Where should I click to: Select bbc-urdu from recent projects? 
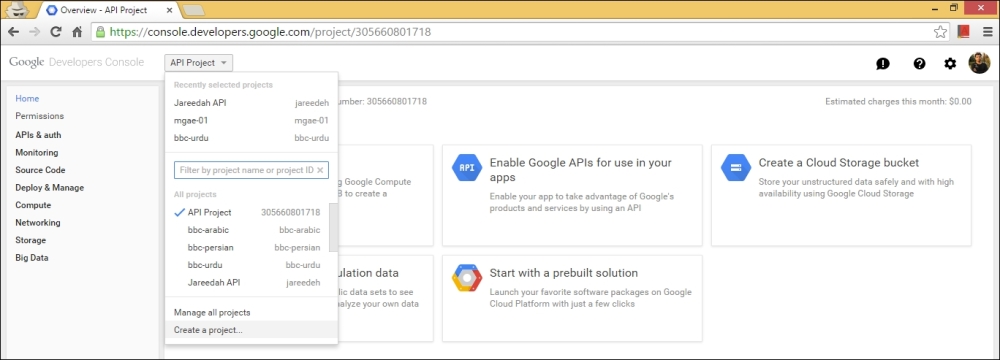point(251,138)
